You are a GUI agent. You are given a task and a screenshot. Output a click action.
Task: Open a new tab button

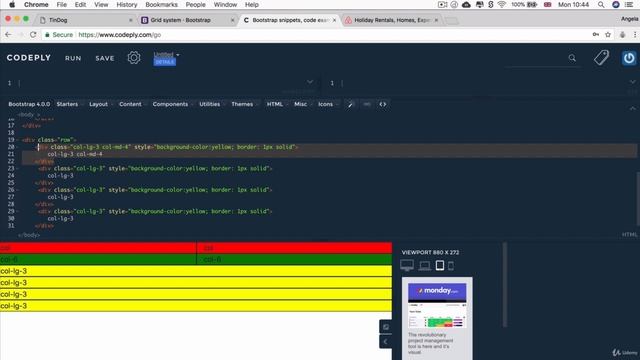tap(451, 20)
